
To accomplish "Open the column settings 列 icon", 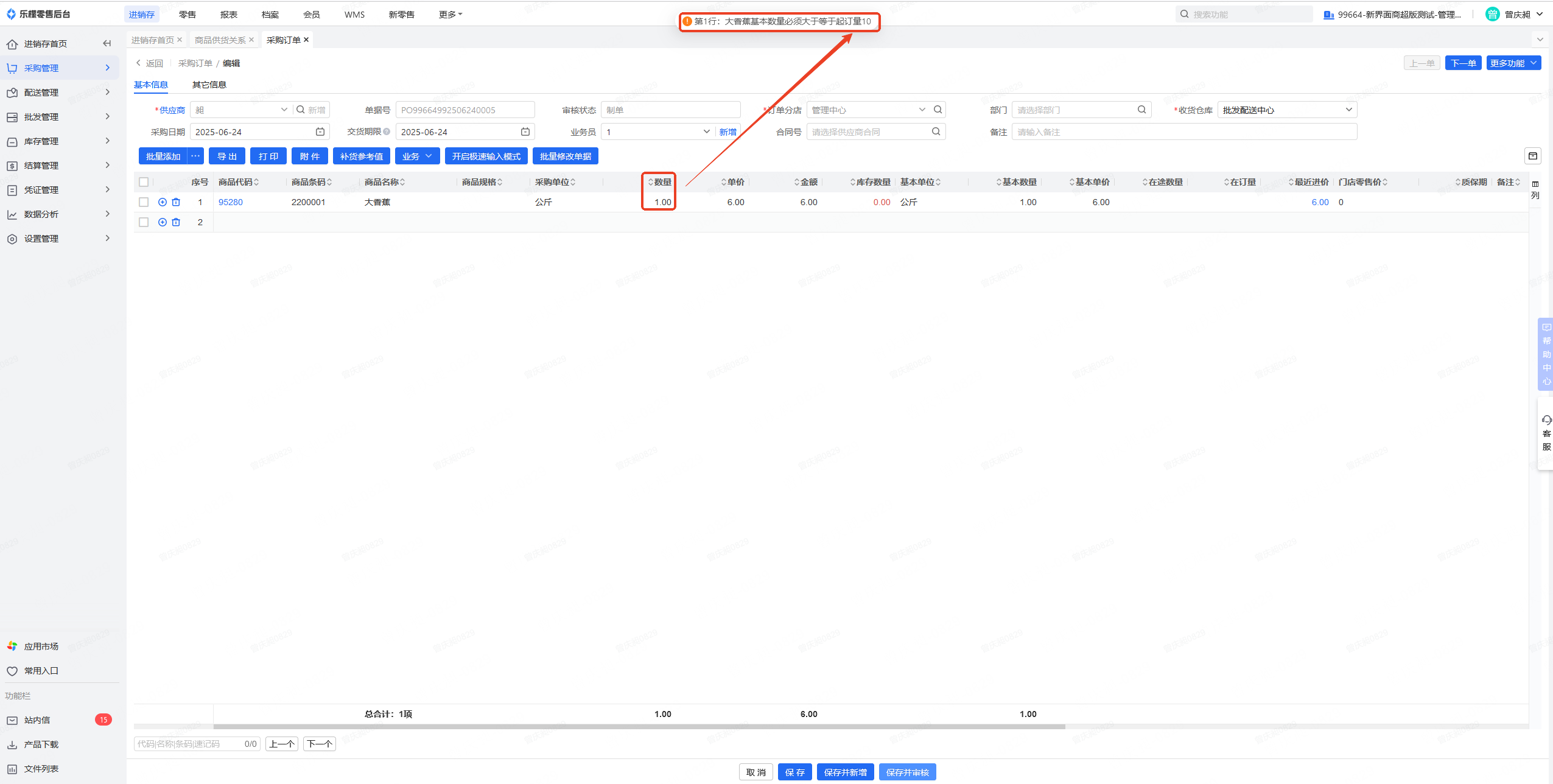I will [x=1535, y=189].
